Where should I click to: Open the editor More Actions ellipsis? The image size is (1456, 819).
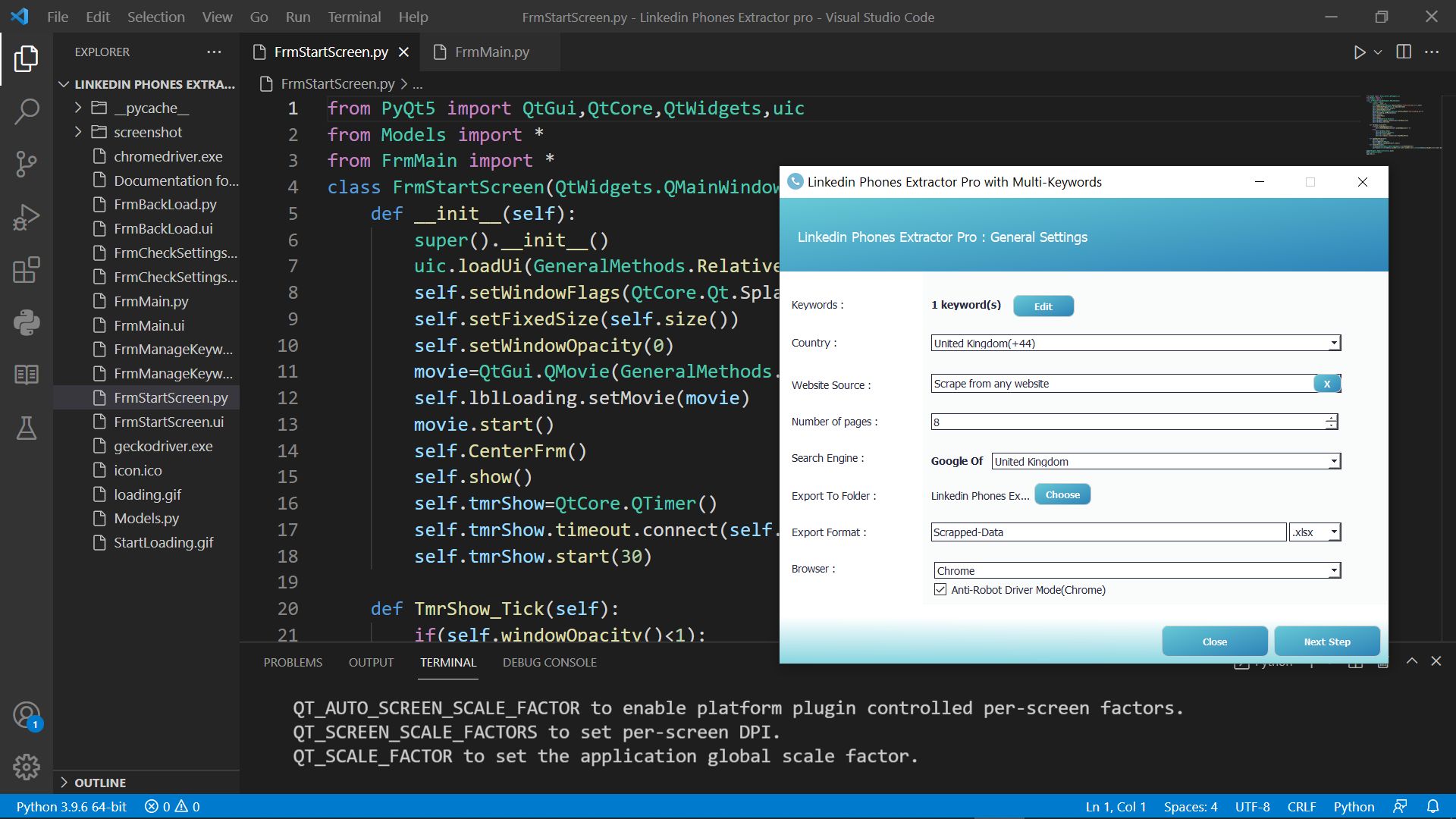pos(1432,52)
